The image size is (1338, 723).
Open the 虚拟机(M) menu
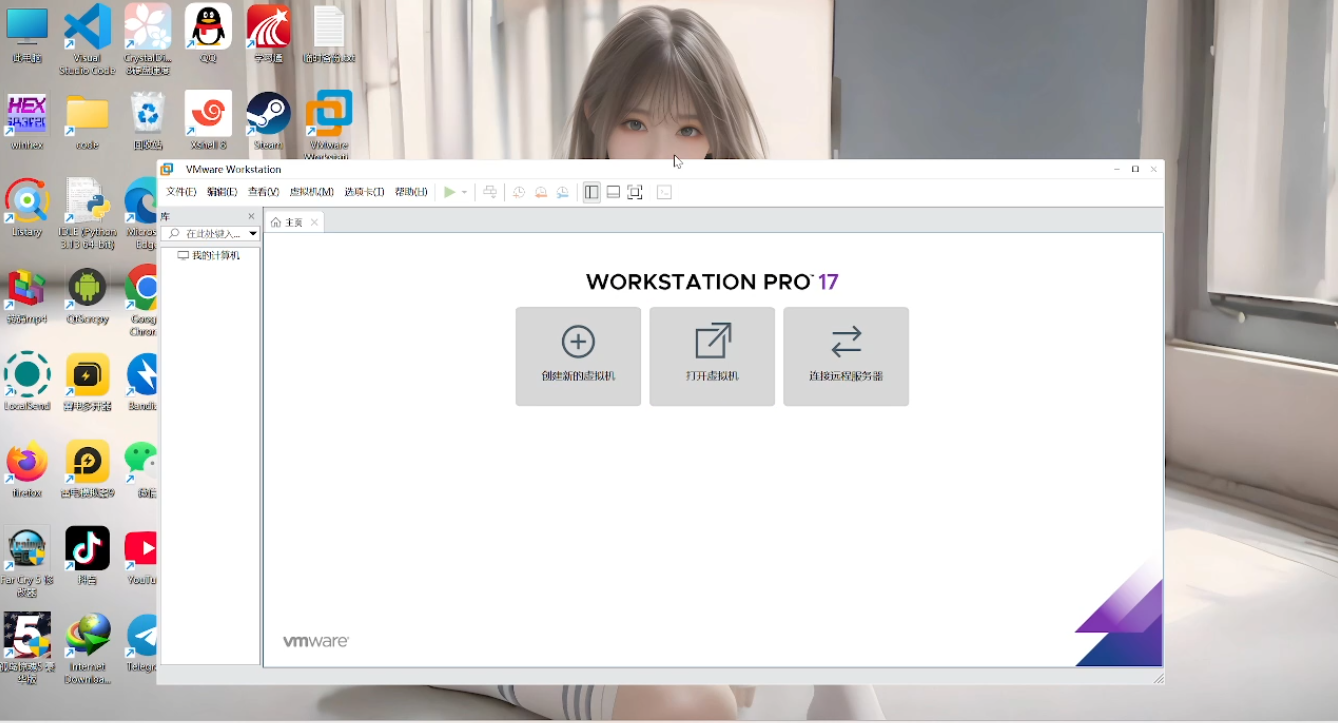point(311,192)
